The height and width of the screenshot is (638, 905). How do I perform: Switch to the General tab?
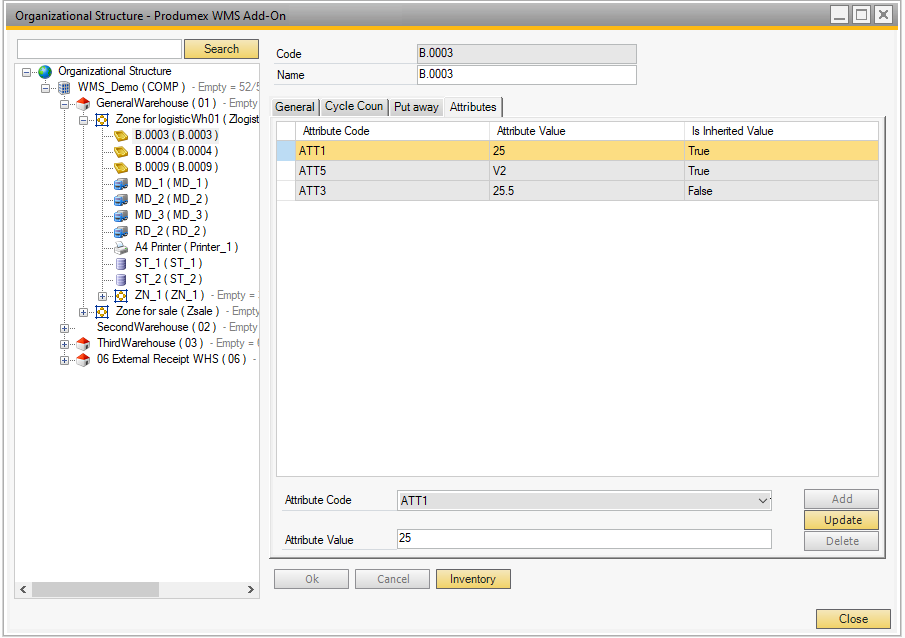(295, 107)
